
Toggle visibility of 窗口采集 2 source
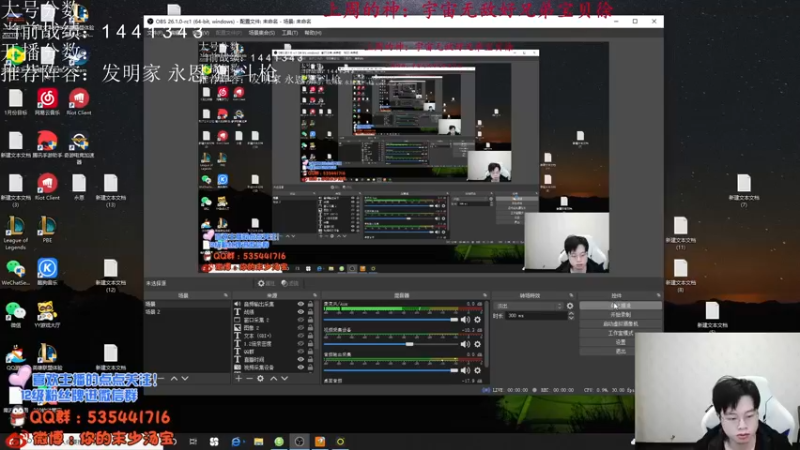pos(301,320)
